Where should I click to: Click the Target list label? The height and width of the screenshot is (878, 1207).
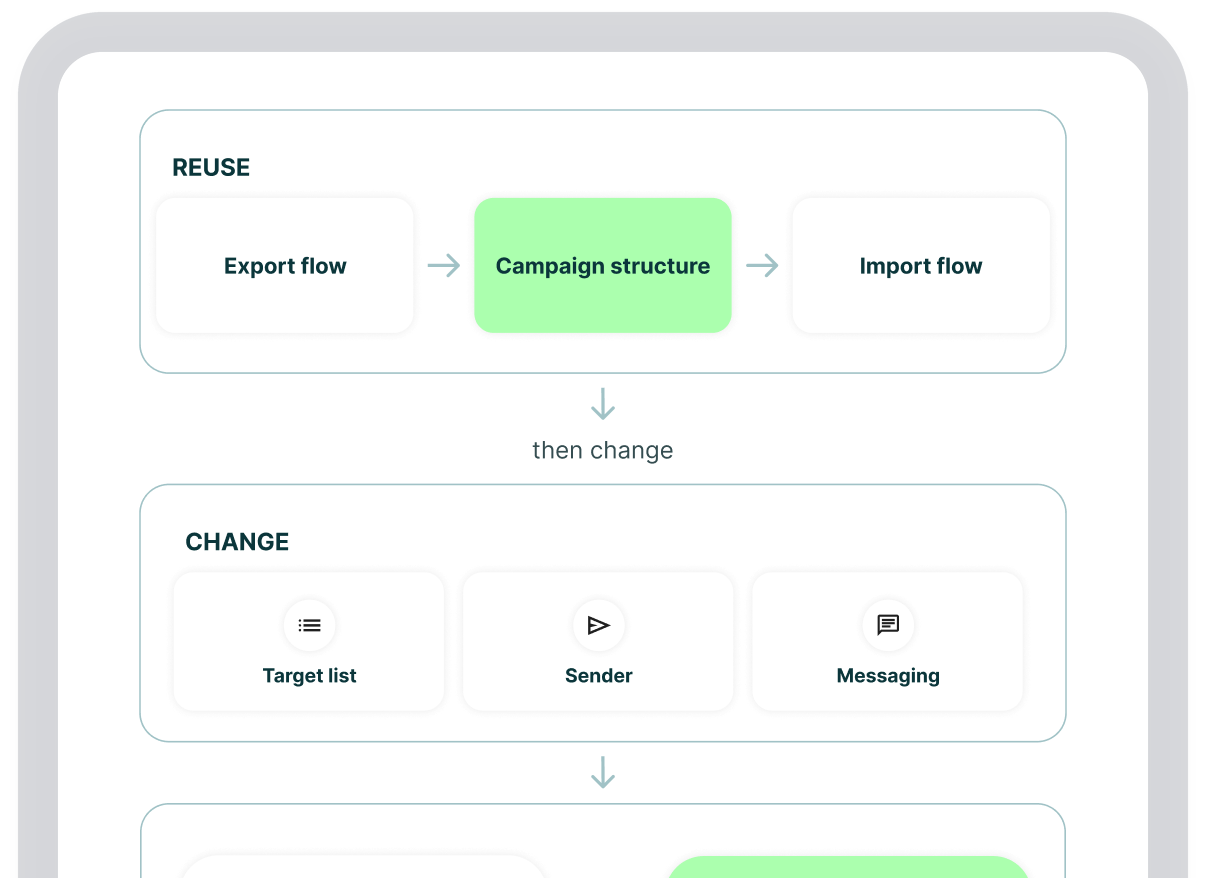310,676
